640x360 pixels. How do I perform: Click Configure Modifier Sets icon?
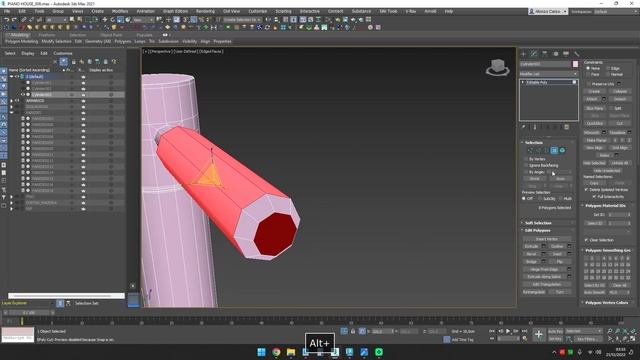click(x=567, y=127)
